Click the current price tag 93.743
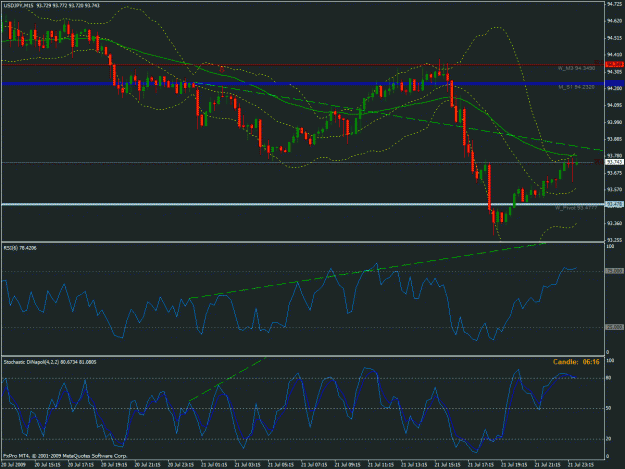 click(x=614, y=162)
